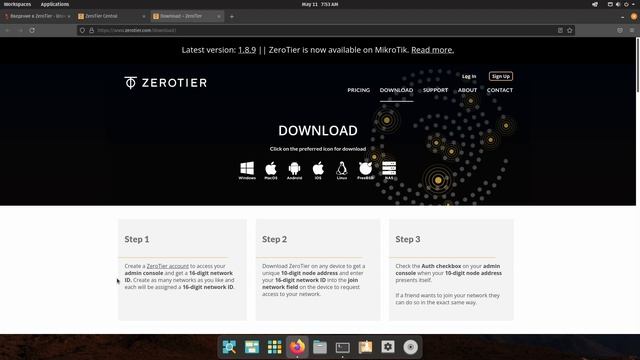Open the Workspaces menu in top bar
Viewport: 640px width, 360px height.
[17, 4]
